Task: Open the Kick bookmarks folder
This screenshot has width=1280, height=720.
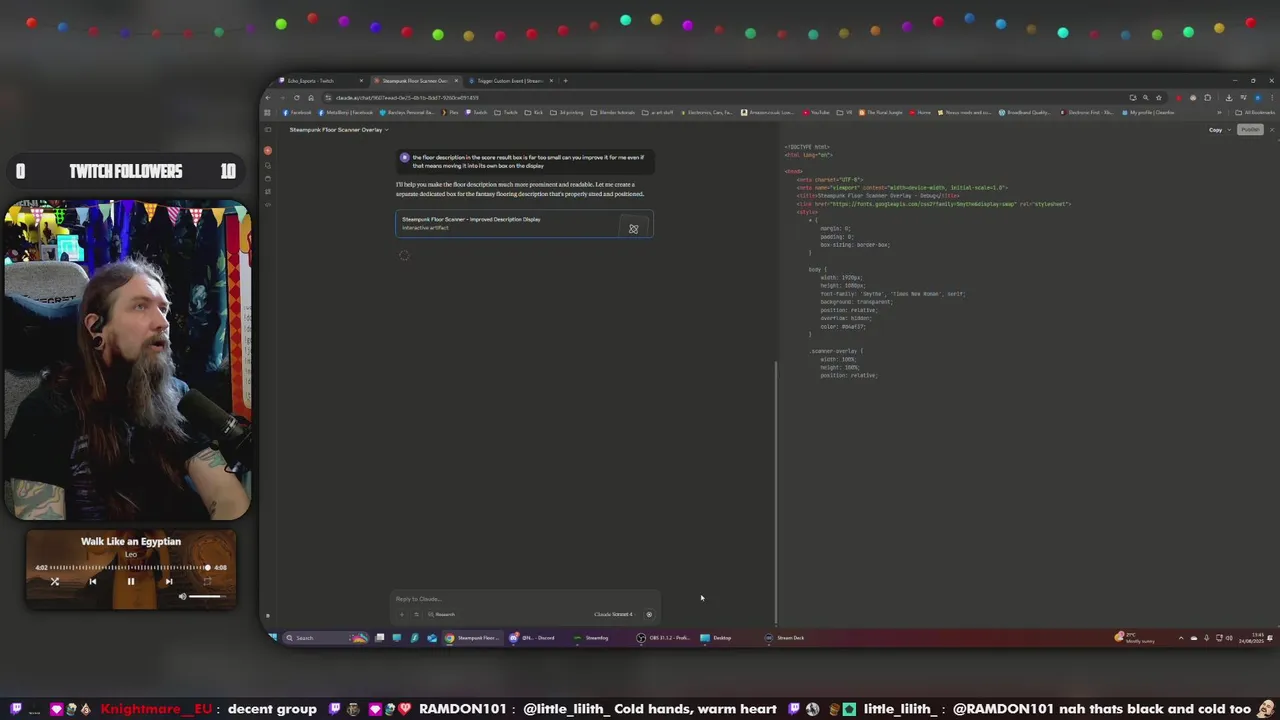Action: point(534,112)
